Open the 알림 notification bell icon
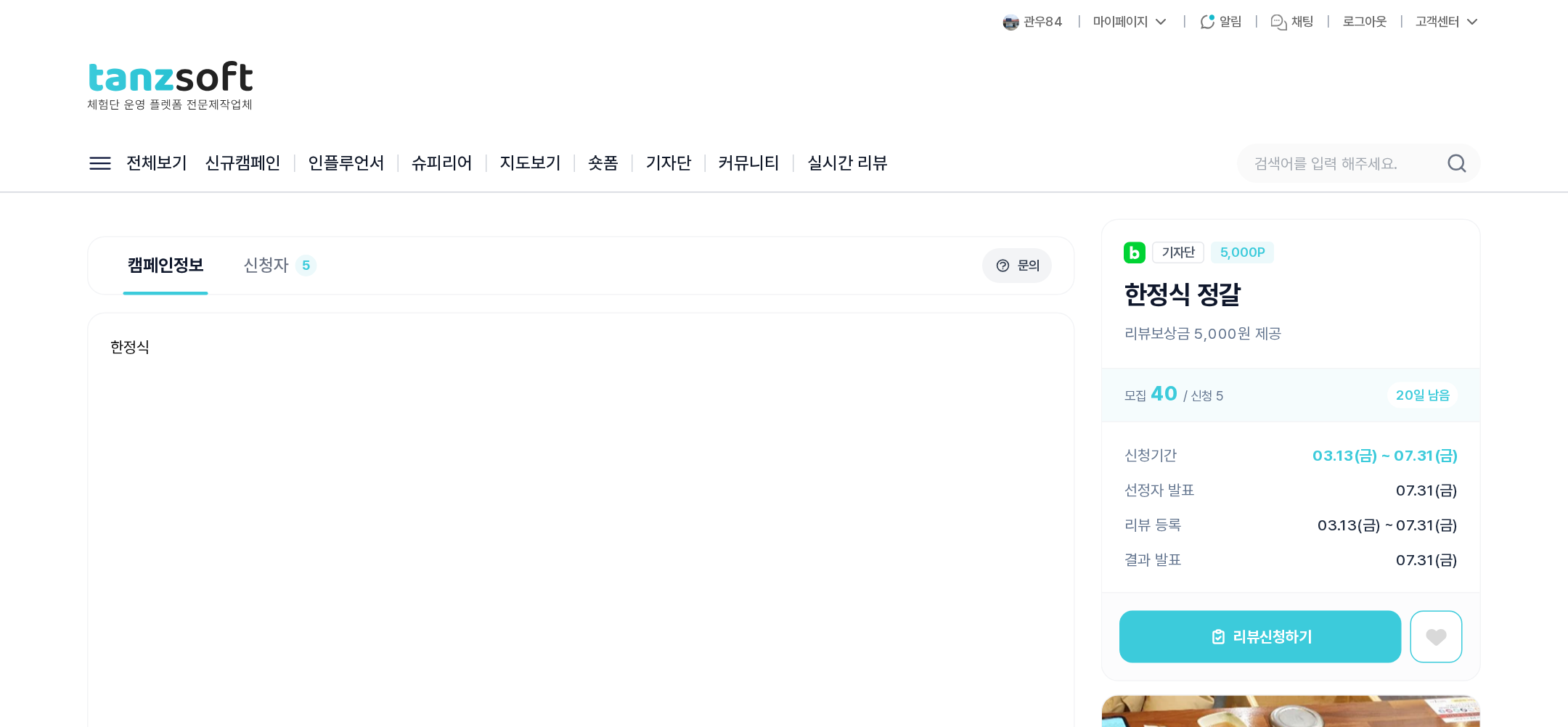The height and width of the screenshot is (727, 1568). (x=1207, y=22)
